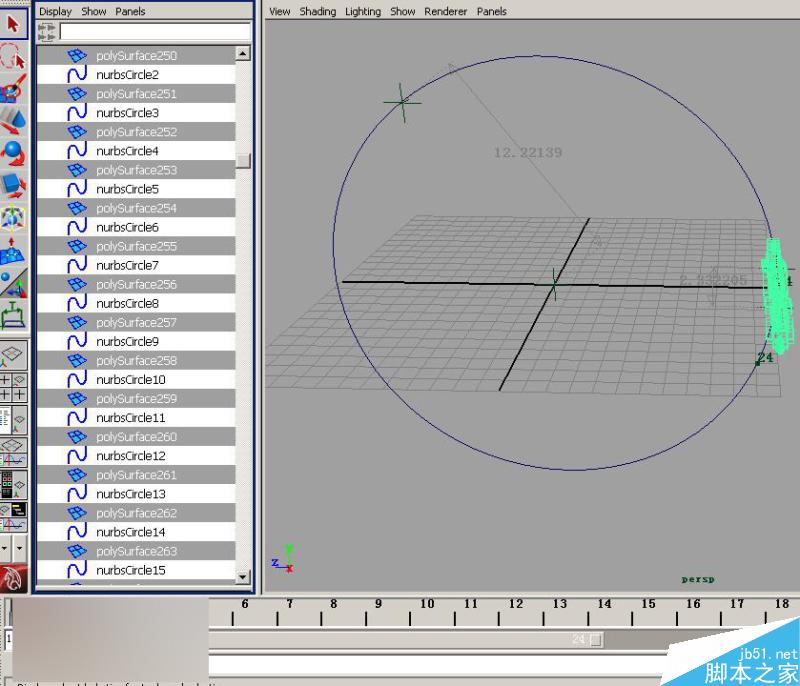Select nurbsCircle8 in the outliner
Image resolution: width=800 pixels, height=686 pixels.
click(136, 303)
